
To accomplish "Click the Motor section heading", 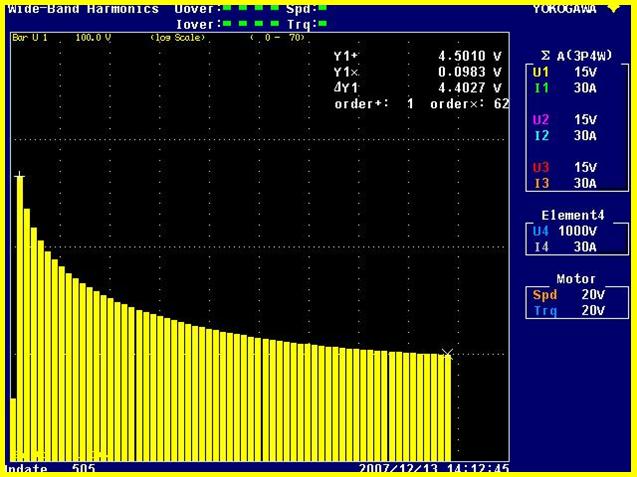I will [x=576, y=279].
